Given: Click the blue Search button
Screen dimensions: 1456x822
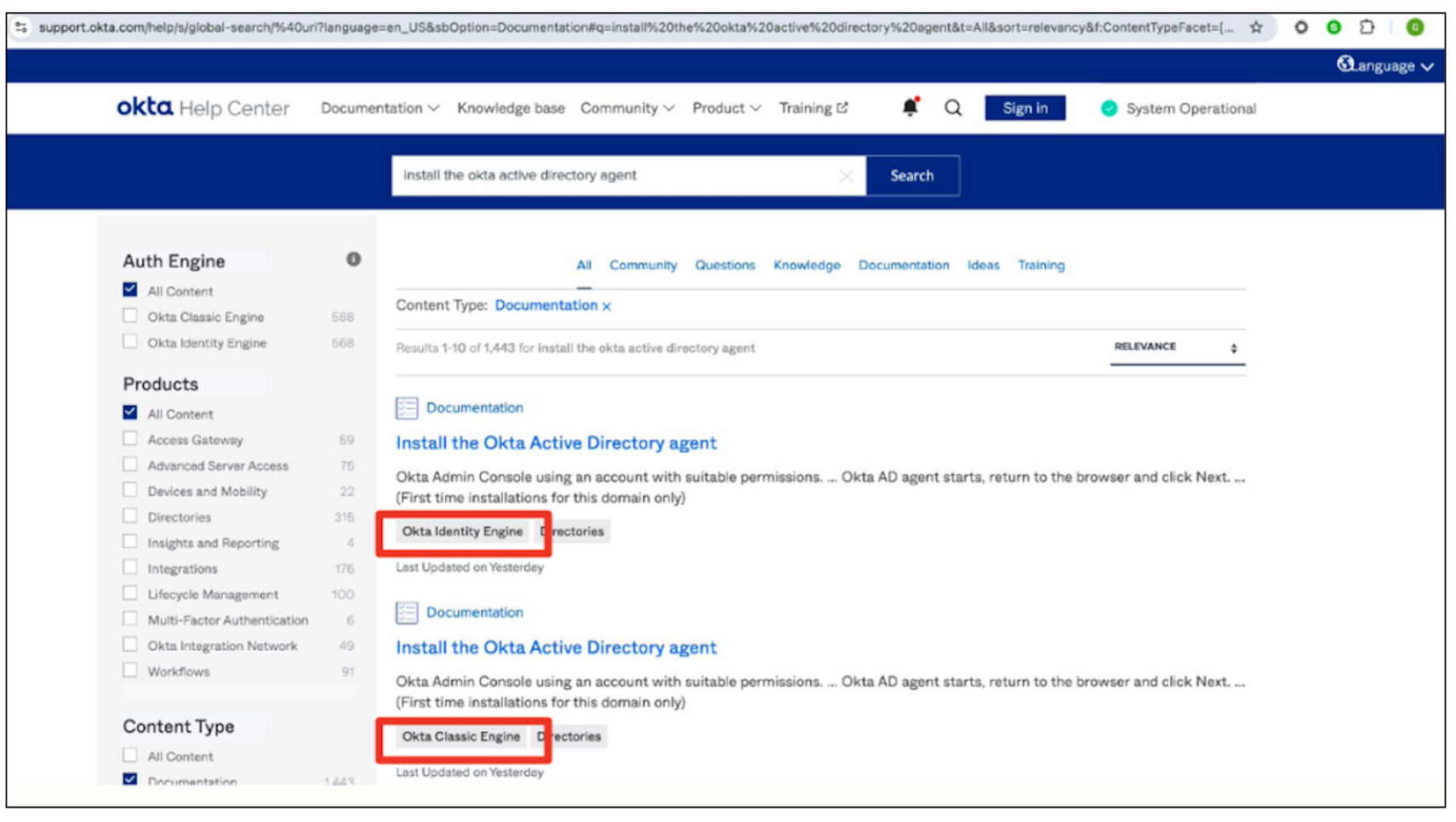Looking at the screenshot, I should (912, 176).
